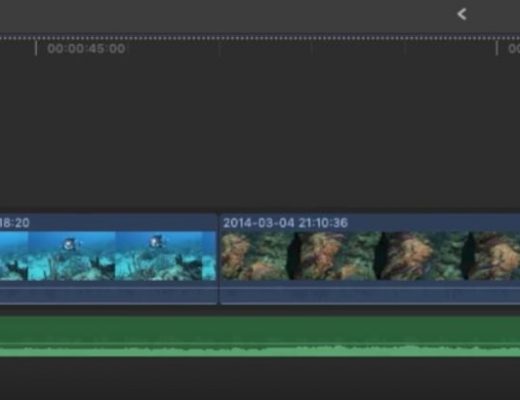
Task: Click the 00:00:45:00 ruler marker
Action: pos(86,49)
